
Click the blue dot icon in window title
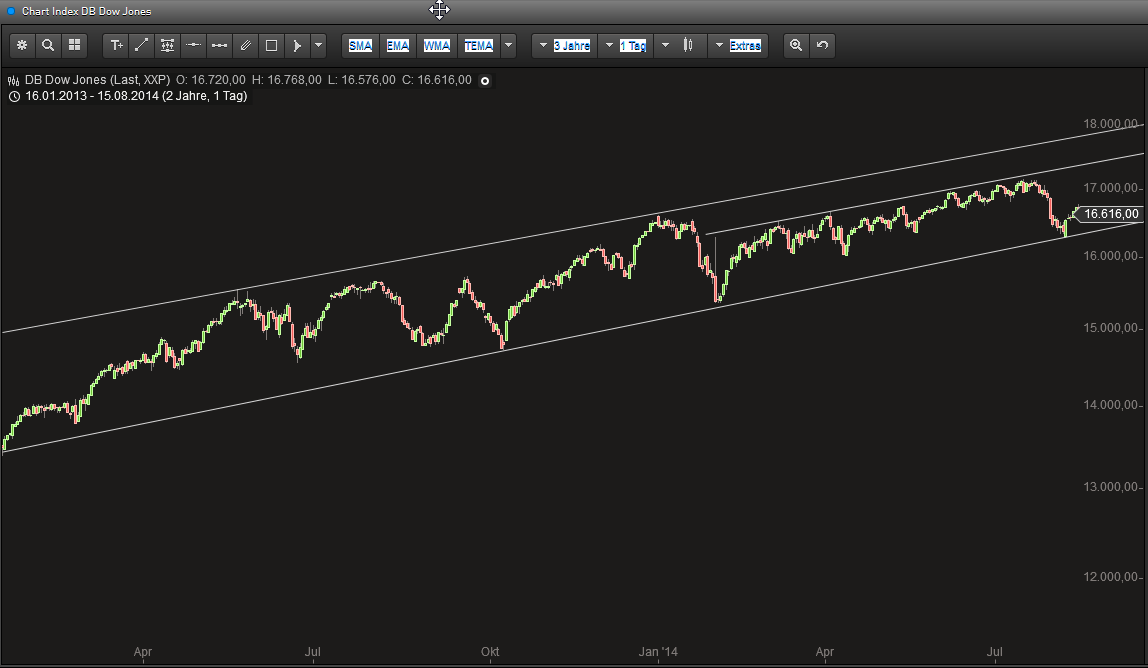pyautogui.click(x=10, y=11)
